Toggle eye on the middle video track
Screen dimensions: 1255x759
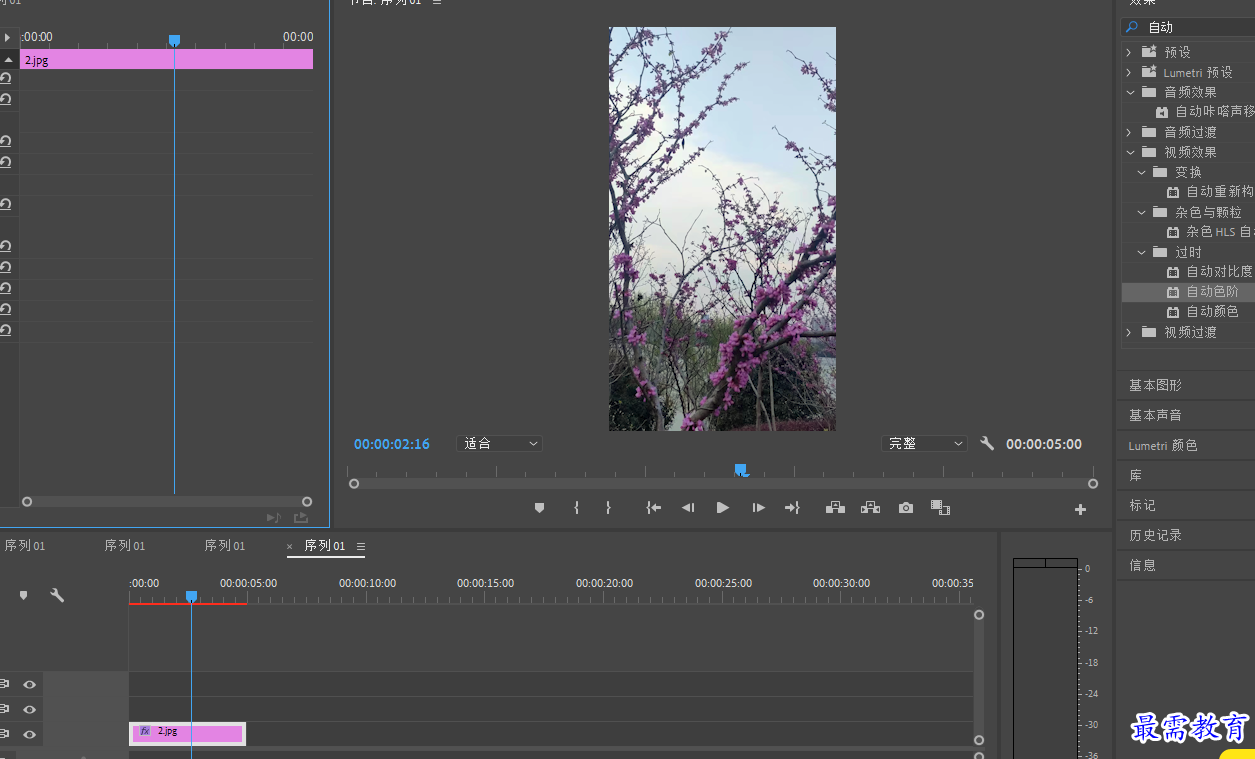click(x=30, y=709)
